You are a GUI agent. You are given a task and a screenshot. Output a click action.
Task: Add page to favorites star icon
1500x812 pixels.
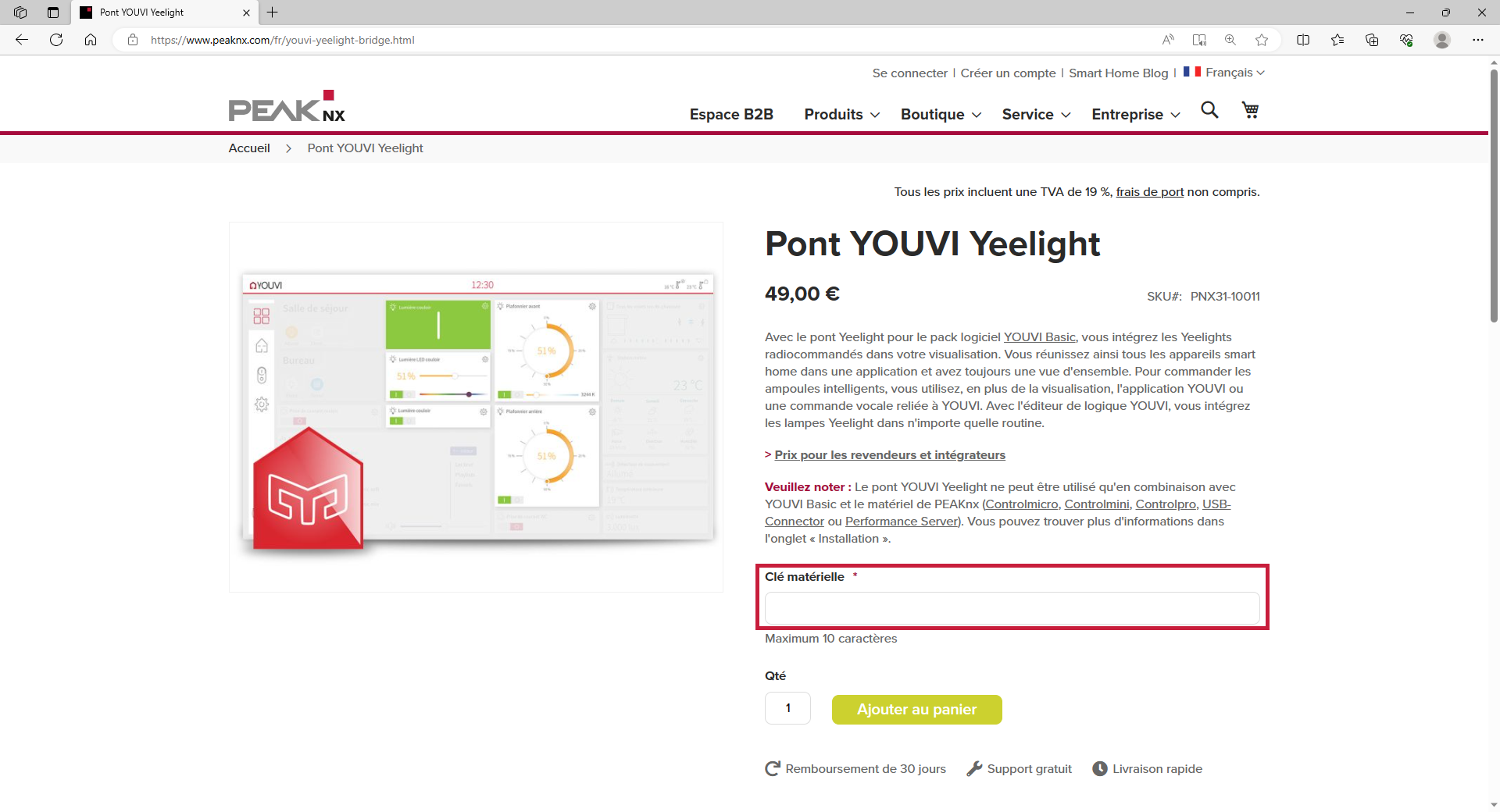(x=1262, y=40)
